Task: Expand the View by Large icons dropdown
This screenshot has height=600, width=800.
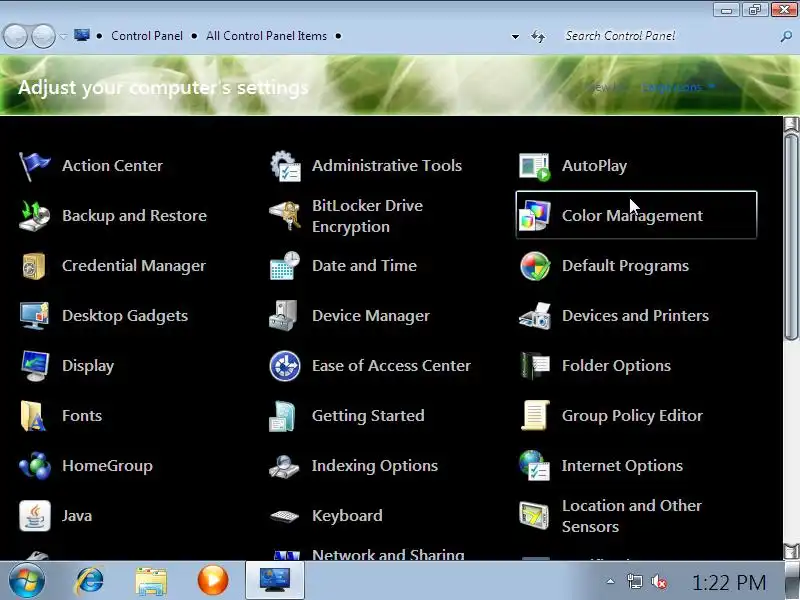Action: tap(678, 87)
